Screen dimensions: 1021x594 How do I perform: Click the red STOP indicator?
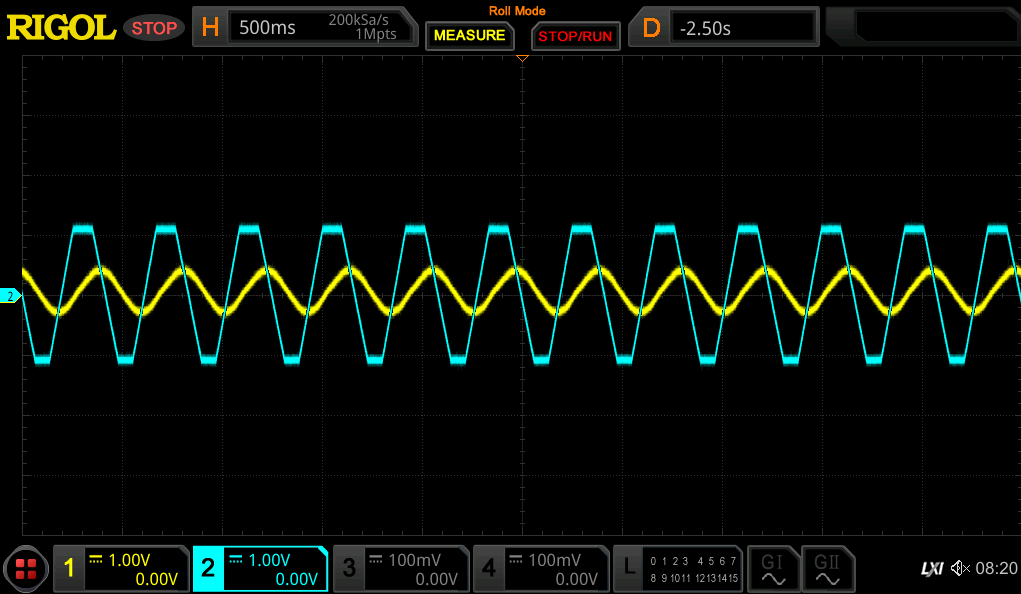click(x=154, y=27)
